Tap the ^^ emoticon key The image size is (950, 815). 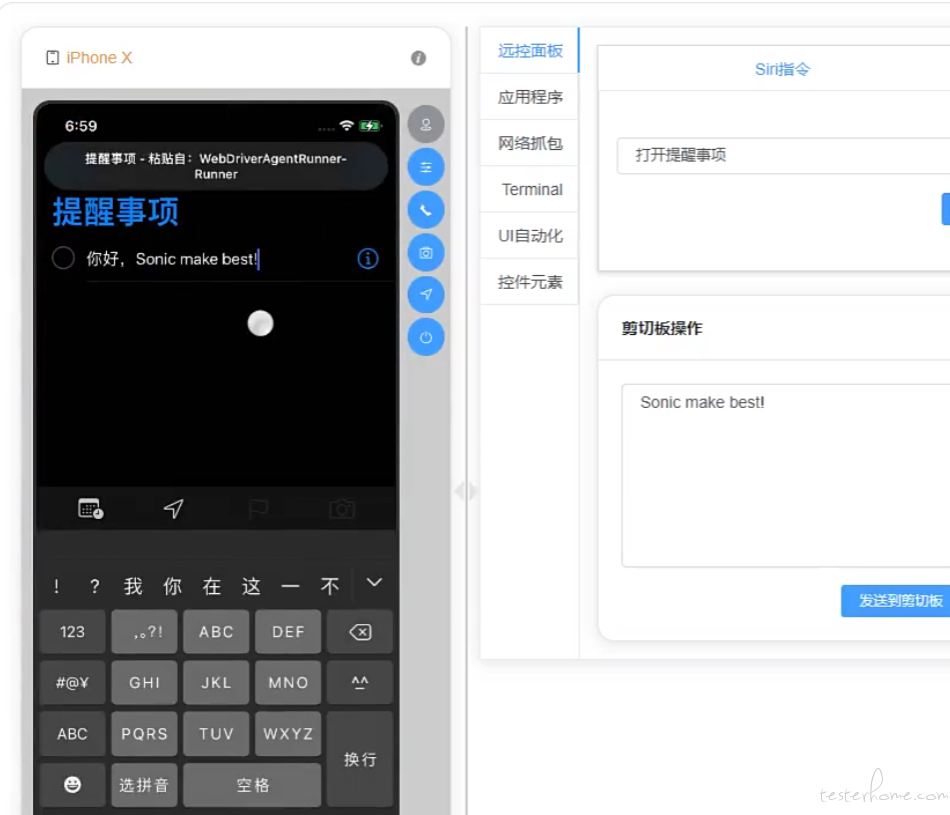point(360,682)
